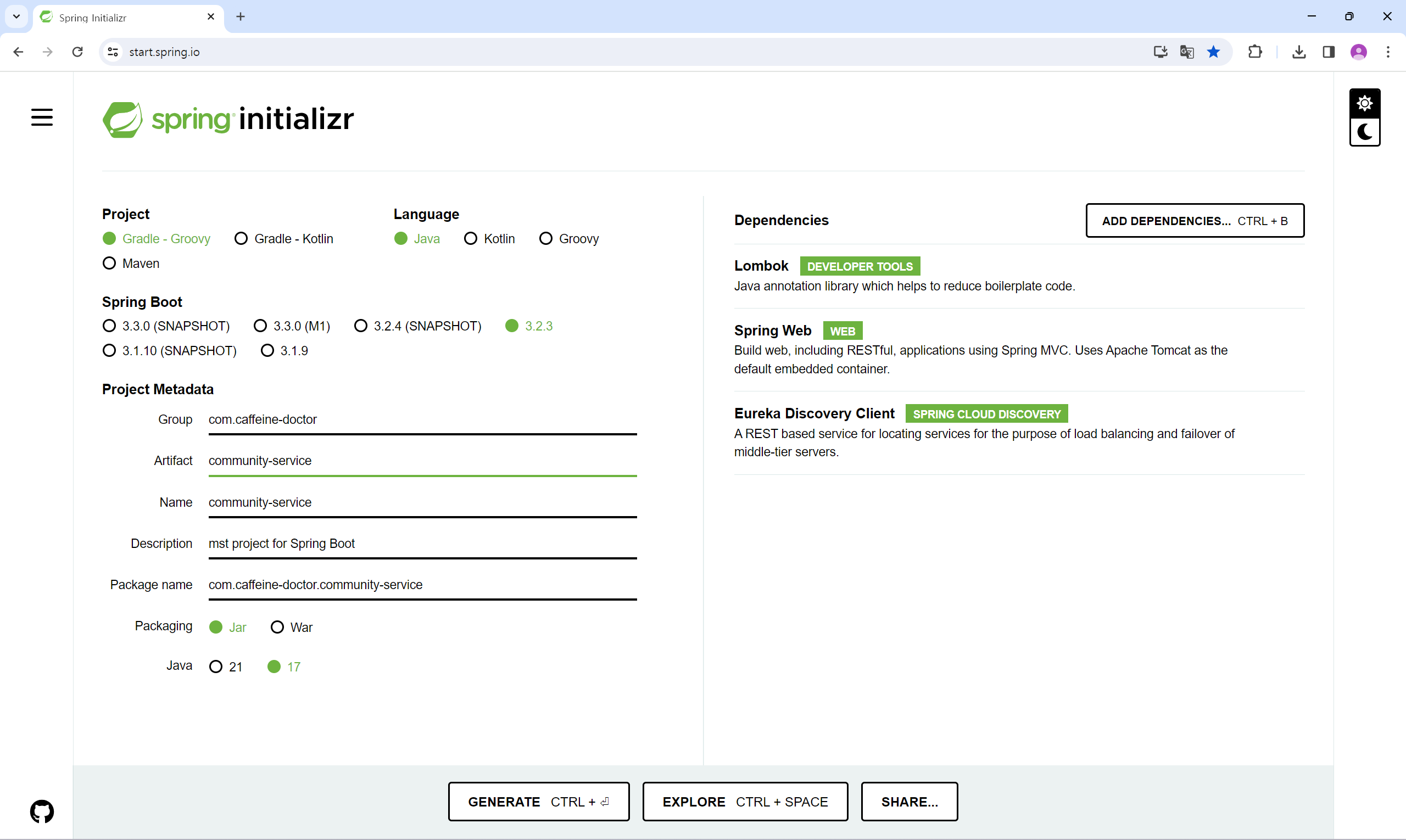
Task: Open the hamburger side menu
Action: pos(42,117)
